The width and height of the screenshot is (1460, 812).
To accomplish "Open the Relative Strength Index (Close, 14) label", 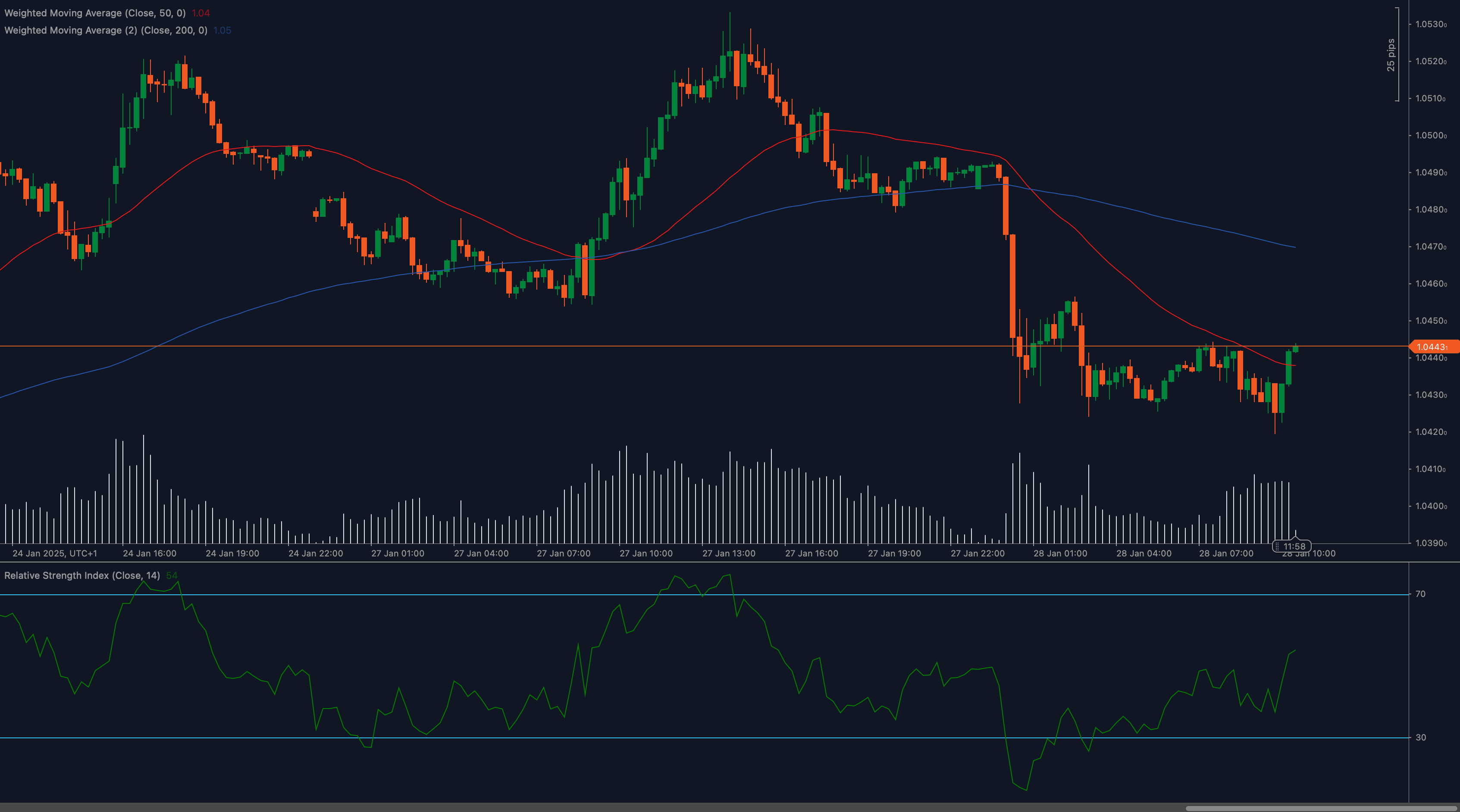I will click(x=82, y=575).
